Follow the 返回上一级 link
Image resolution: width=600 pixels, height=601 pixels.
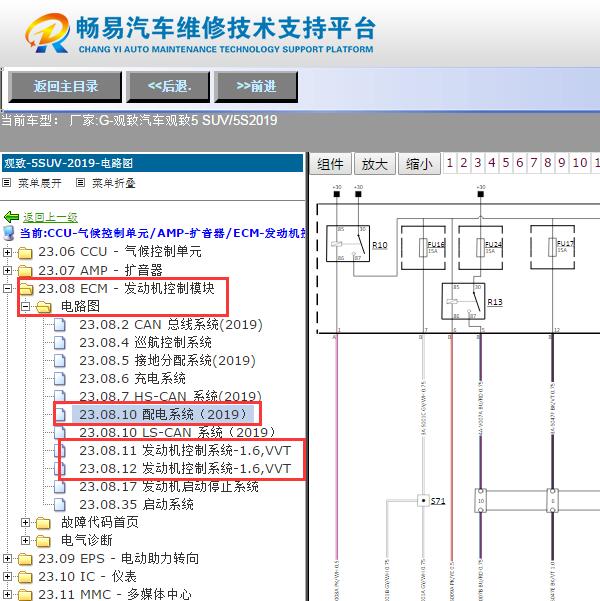tap(50, 217)
